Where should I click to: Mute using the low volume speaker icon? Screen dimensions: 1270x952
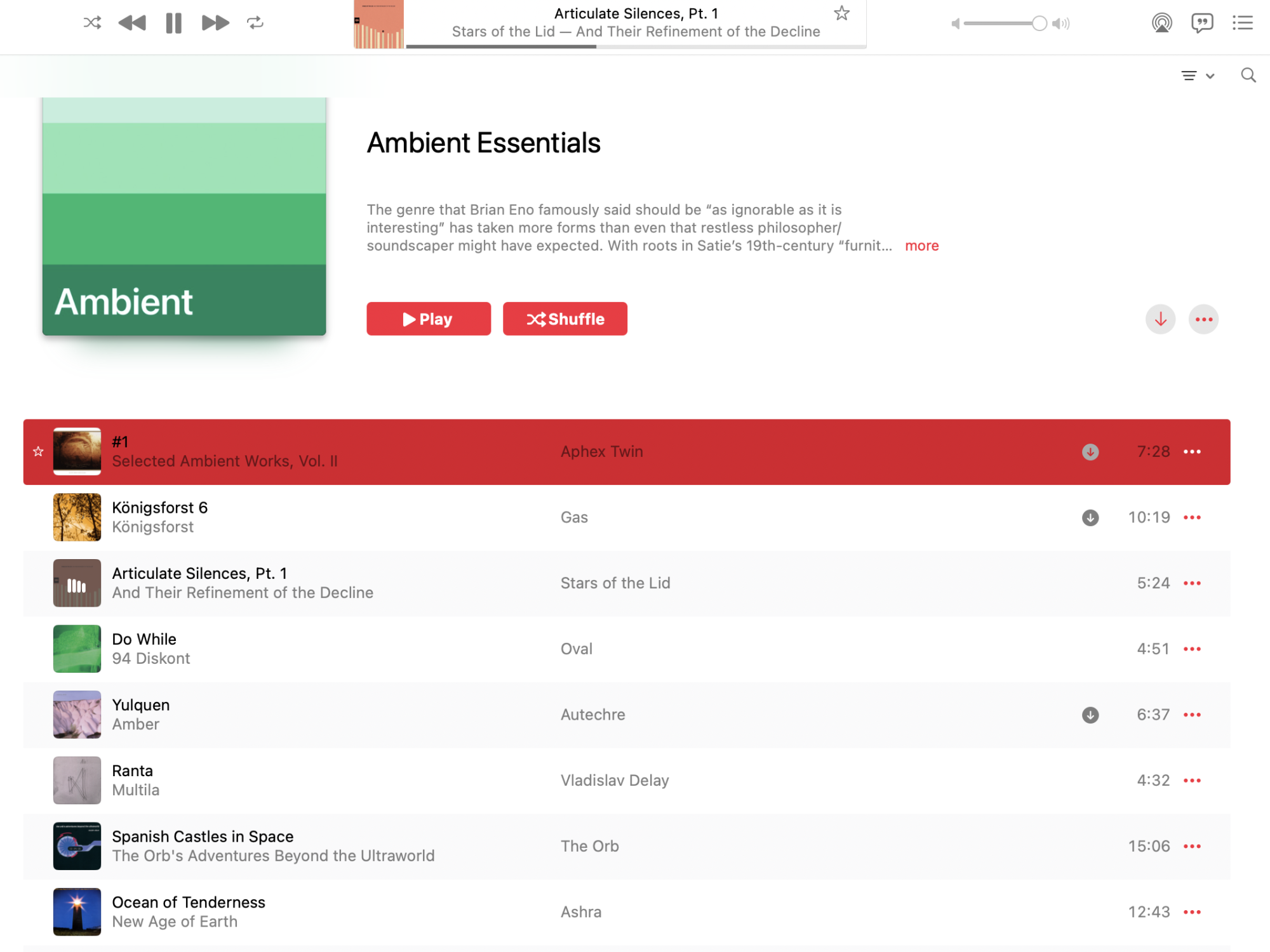point(955,23)
